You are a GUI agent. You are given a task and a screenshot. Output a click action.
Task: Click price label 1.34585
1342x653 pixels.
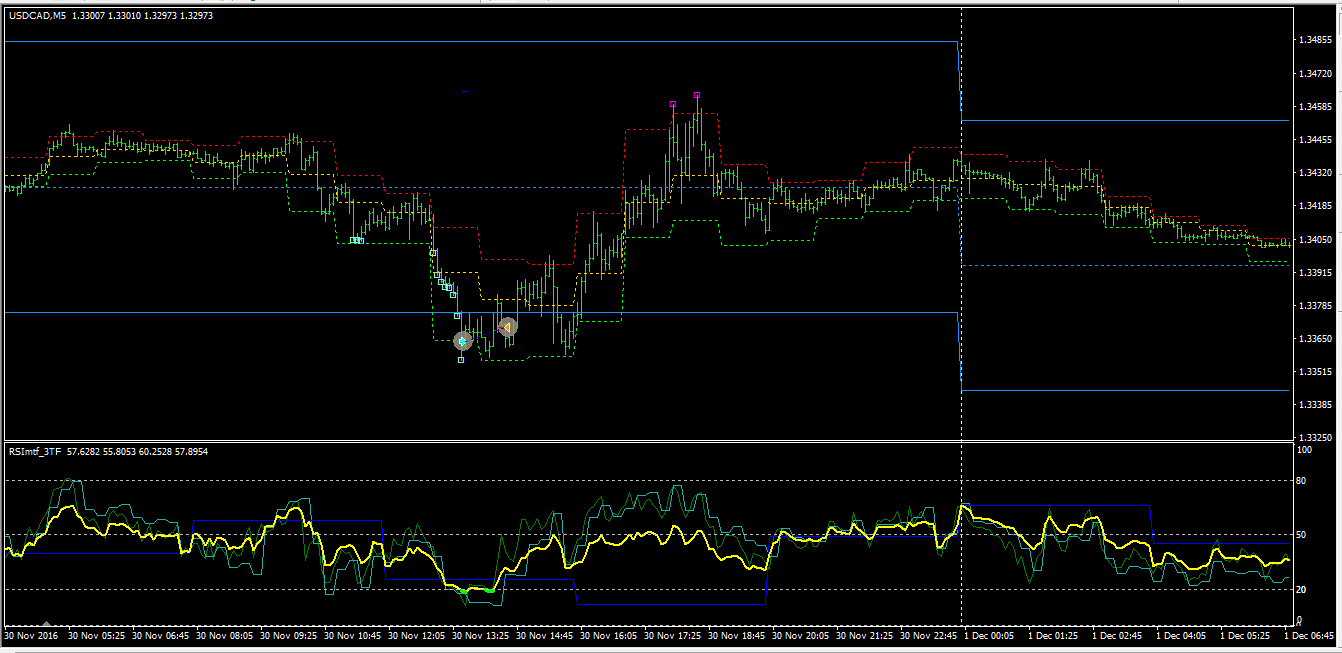click(1314, 107)
